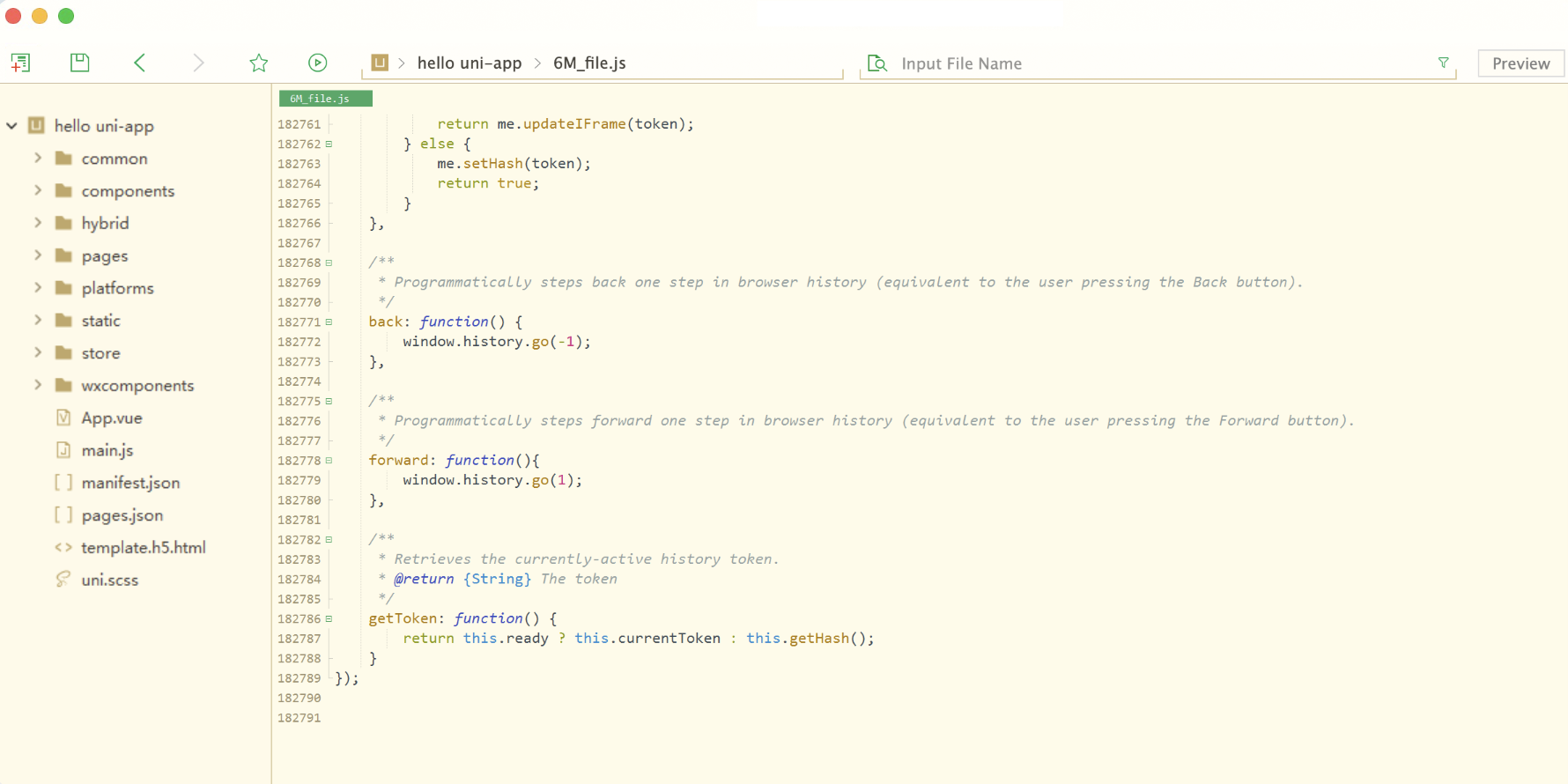Fold the getToken function at line 182786

(x=329, y=619)
